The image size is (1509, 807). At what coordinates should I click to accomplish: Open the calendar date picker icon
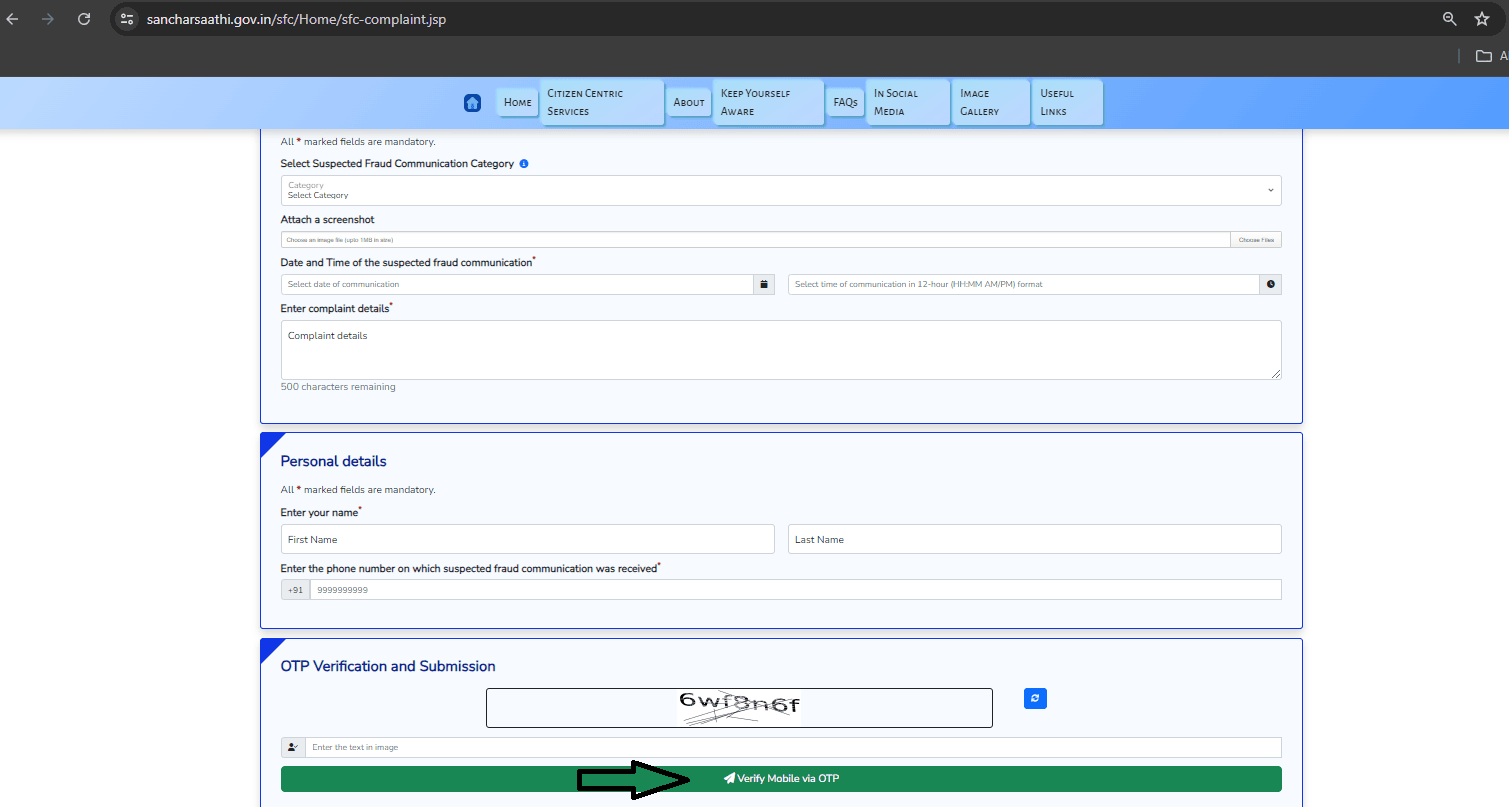764,284
